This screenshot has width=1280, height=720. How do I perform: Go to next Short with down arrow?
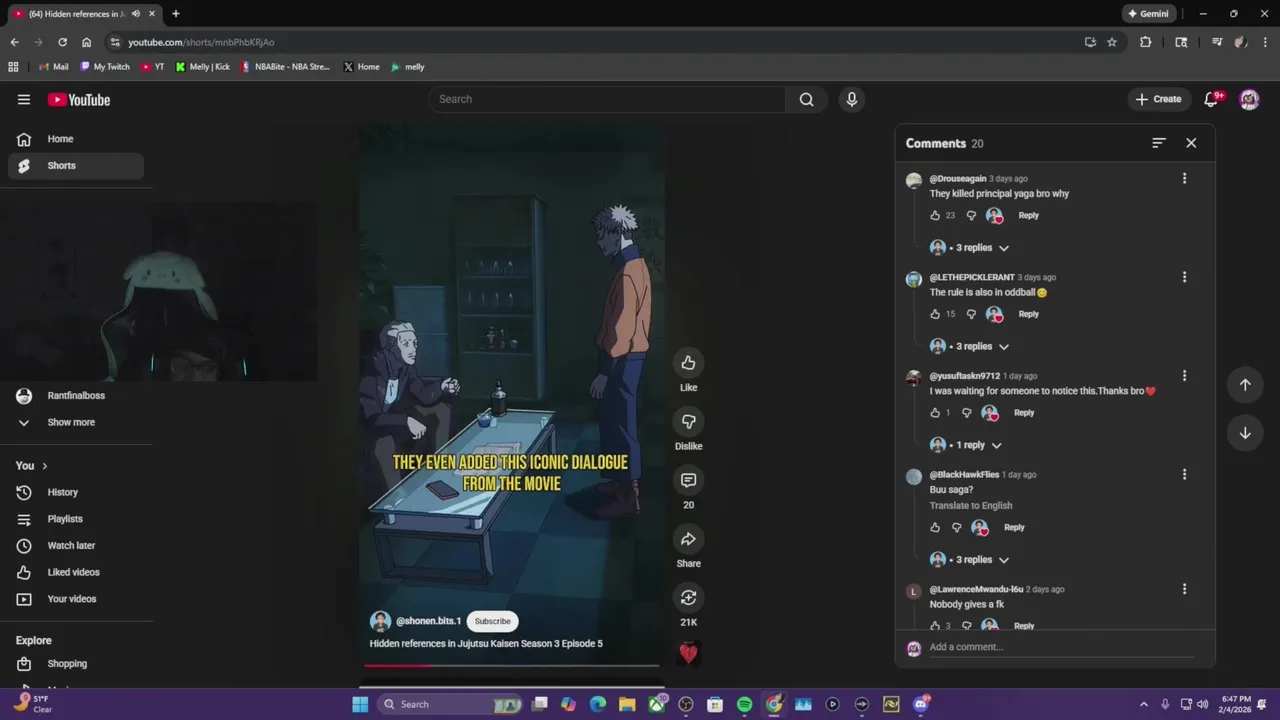tap(1245, 433)
